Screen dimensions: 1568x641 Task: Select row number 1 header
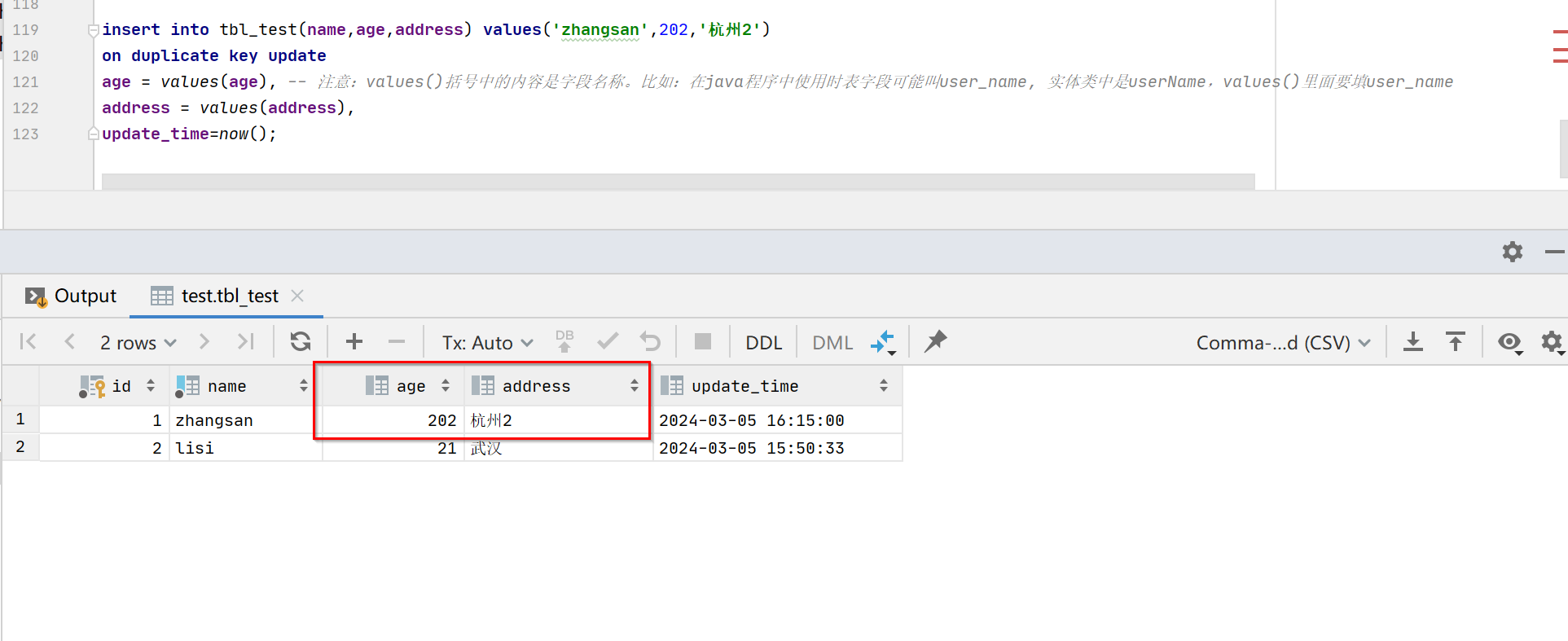20,419
